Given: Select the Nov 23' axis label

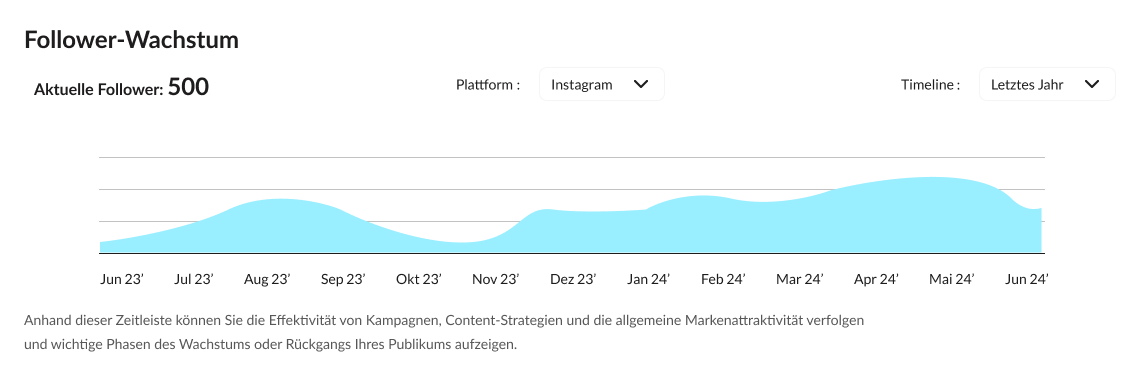Looking at the screenshot, I should 496,279.
